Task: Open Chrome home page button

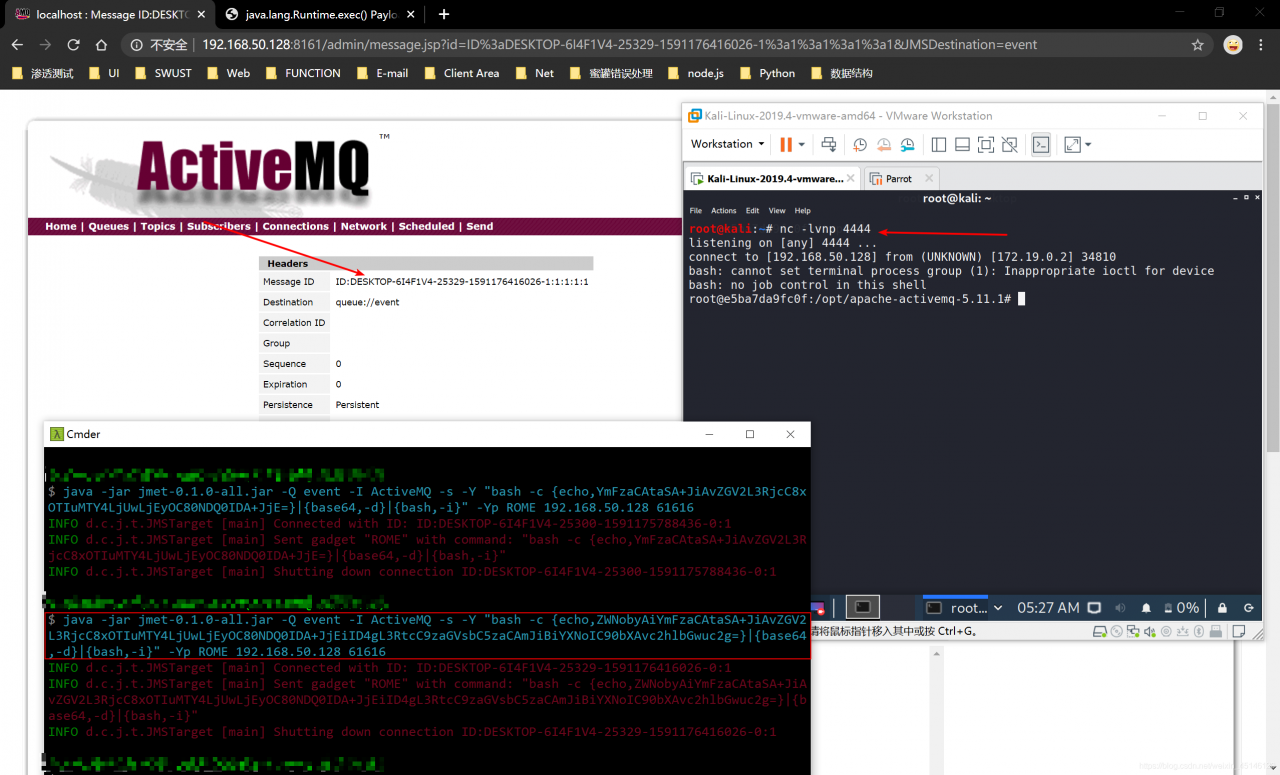Action: point(101,45)
